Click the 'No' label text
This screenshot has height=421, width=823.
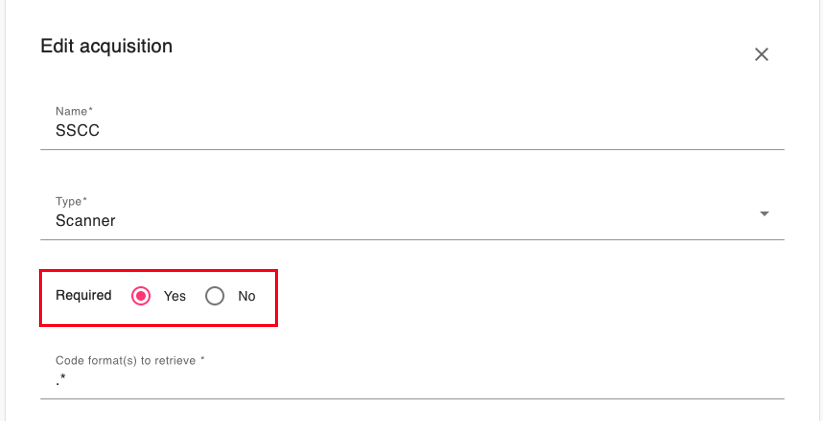tap(247, 296)
